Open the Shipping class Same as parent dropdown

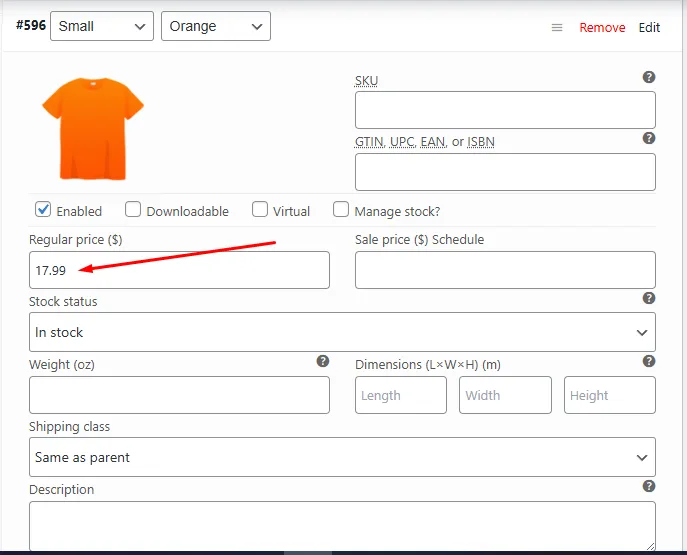pyautogui.click(x=342, y=457)
